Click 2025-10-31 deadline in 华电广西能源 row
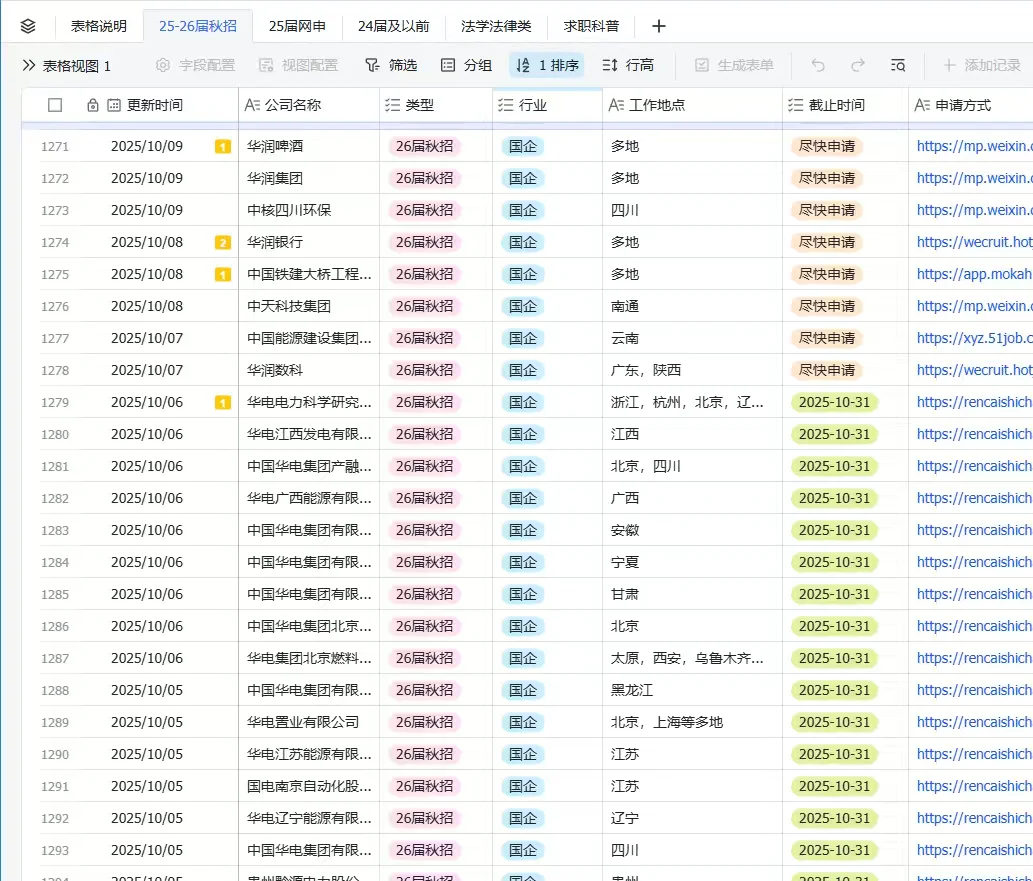Viewport: 1033px width, 881px height. (x=834, y=498)
